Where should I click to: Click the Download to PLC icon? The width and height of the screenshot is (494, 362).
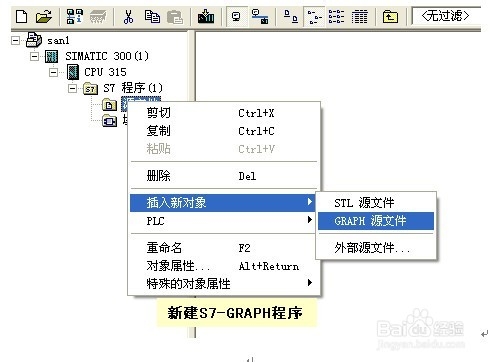206,16
